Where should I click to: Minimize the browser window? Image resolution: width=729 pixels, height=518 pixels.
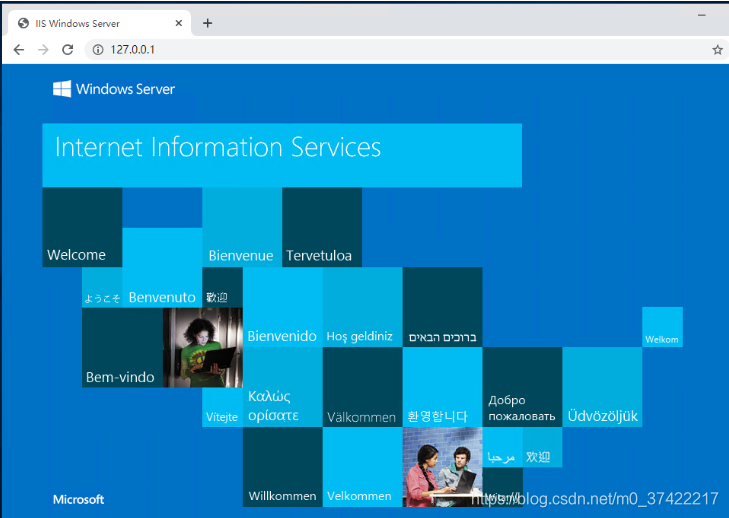coord(702,15)
